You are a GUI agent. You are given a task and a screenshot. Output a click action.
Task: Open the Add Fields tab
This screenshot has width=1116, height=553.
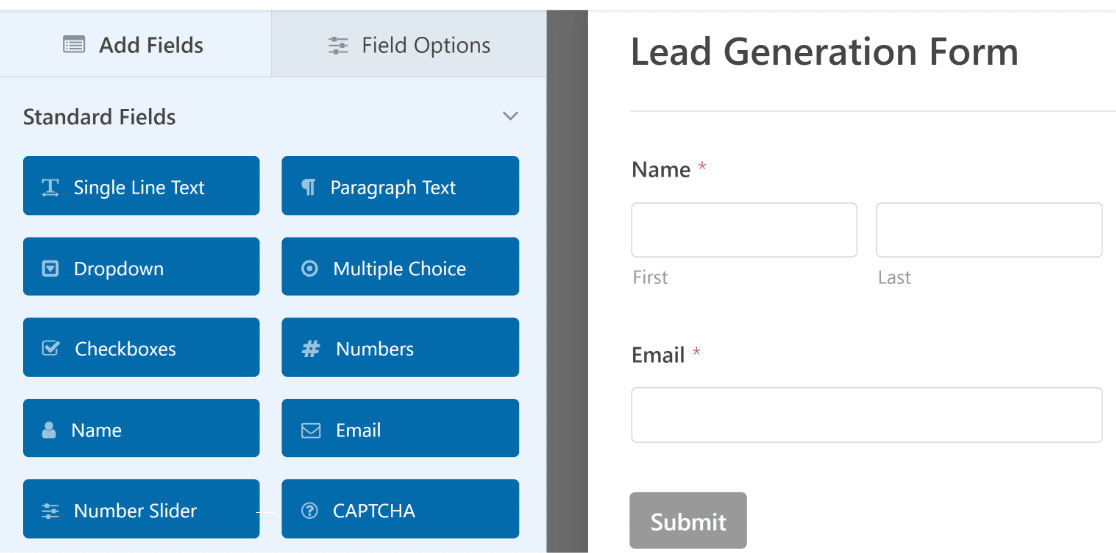[x=135, y=44]
